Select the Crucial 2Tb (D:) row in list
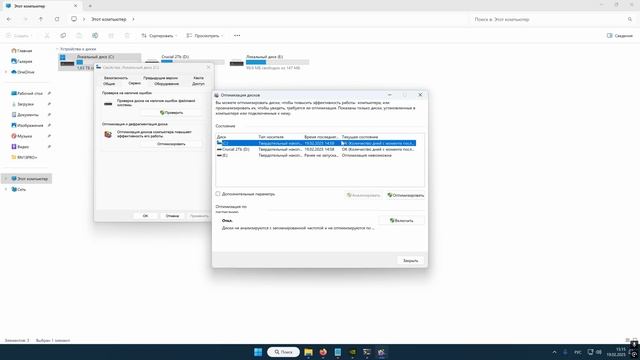 (x=316, y=149)
